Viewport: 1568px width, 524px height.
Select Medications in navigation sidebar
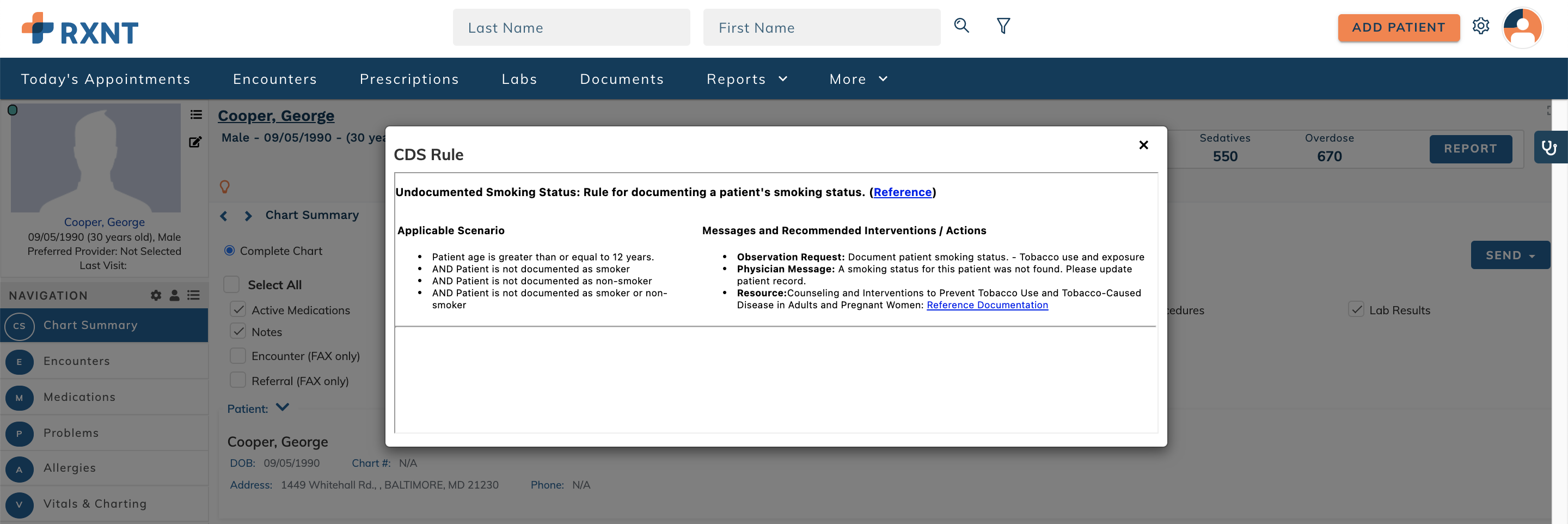[x=104, y=397]
